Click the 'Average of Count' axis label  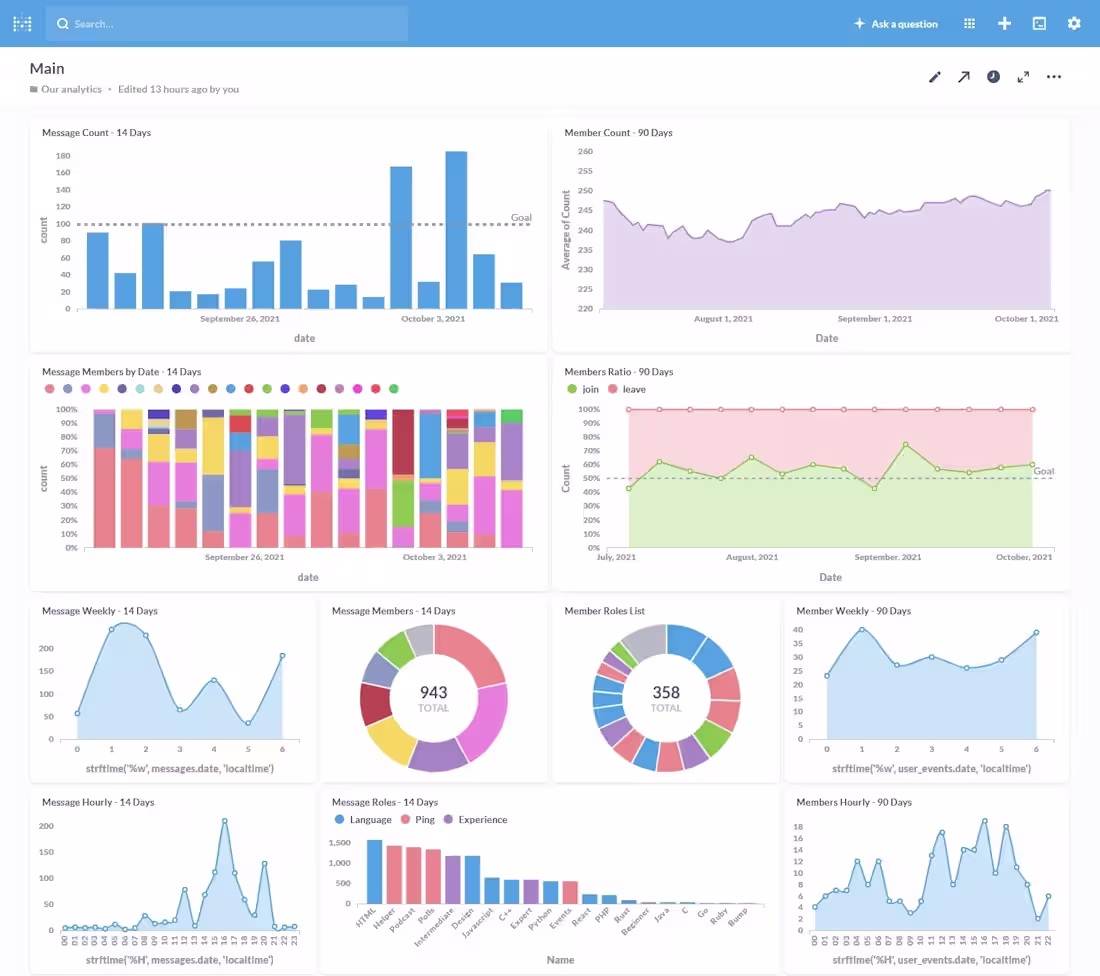[565, 230]
